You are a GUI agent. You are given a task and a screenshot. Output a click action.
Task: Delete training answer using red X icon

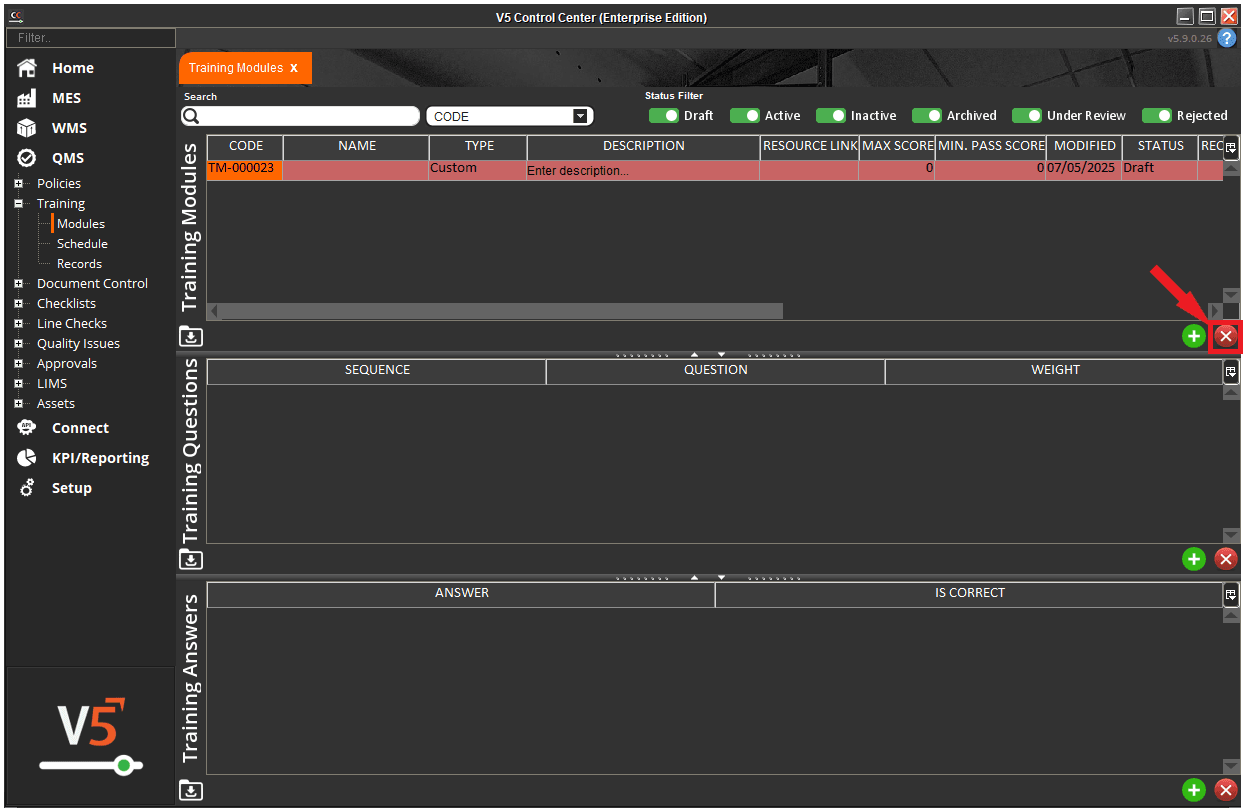click(1226, 790)
